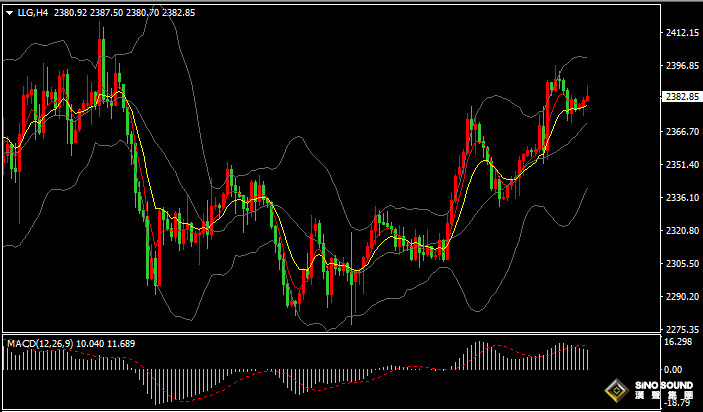The width and height of the screenshot is (703, 412).
Task: Click the MACD(12,26,9) indicator label
Action: pos(40,344)
